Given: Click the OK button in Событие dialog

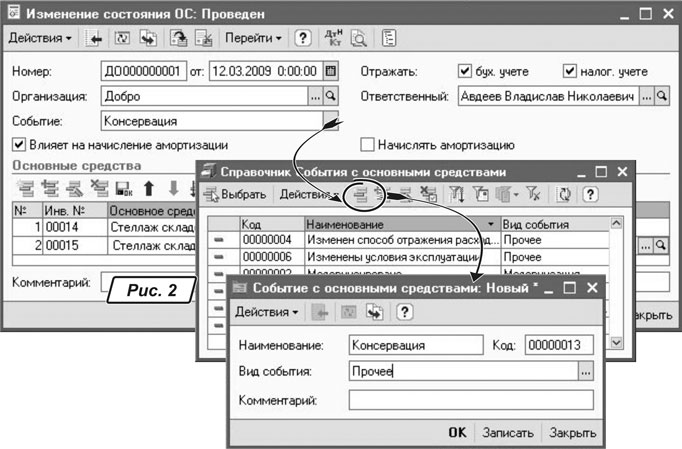Looking at the screenshot, I should click(456, 432).
